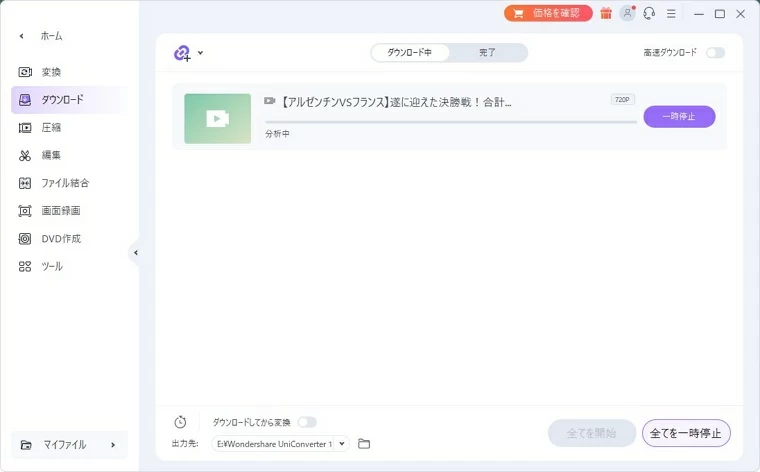This screenshot has height=472, width=760.
Task: Click the DVD作成 disc icon
Action: (25, 238)
